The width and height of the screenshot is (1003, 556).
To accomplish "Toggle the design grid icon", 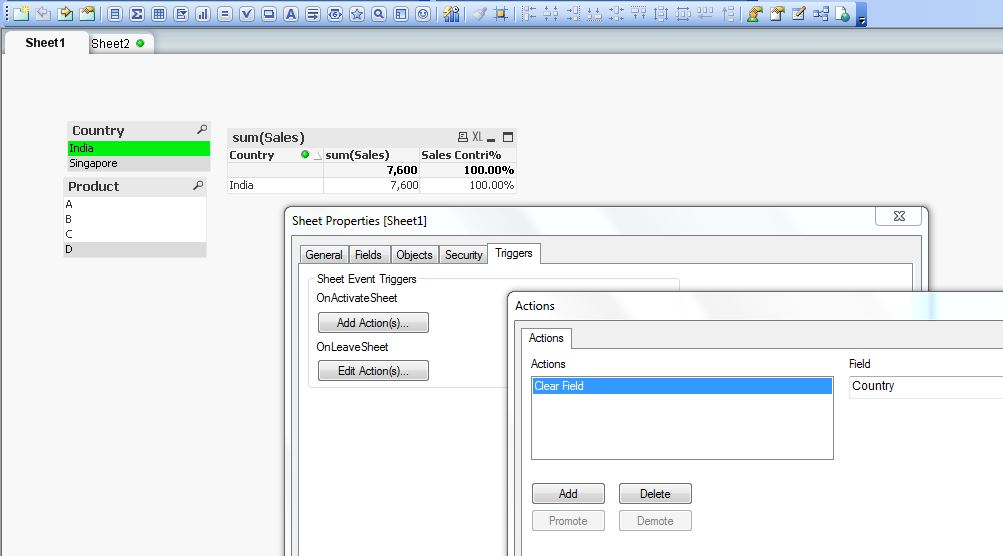I will pos(502,13).
